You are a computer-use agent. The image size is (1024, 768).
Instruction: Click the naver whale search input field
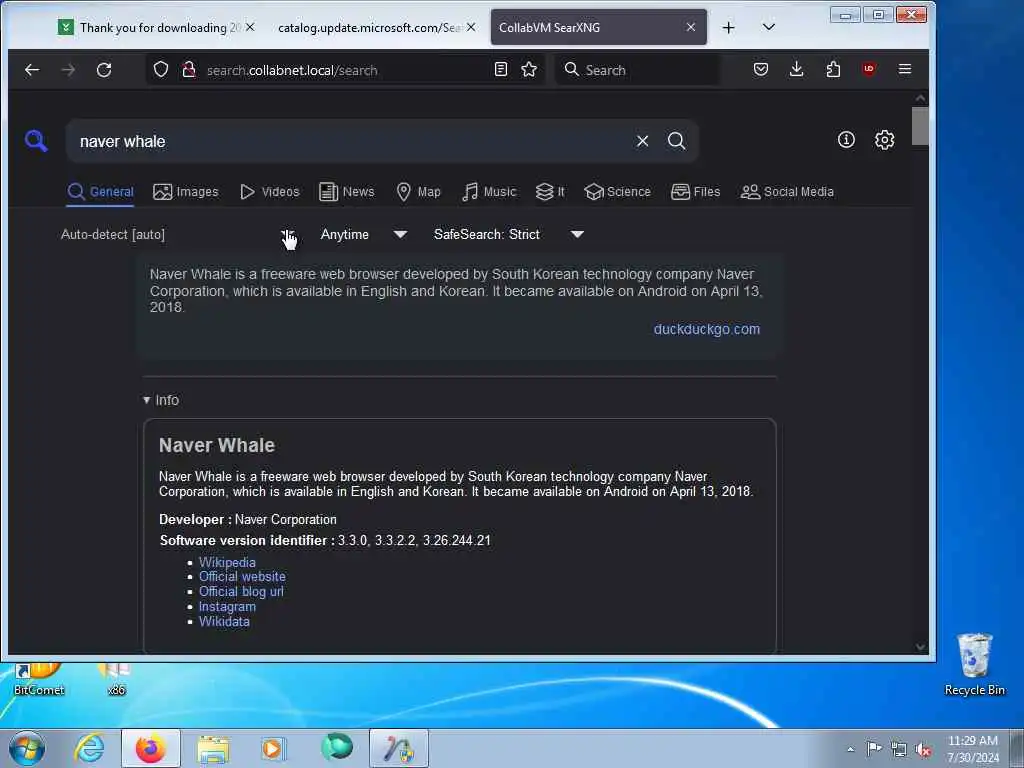353,141
